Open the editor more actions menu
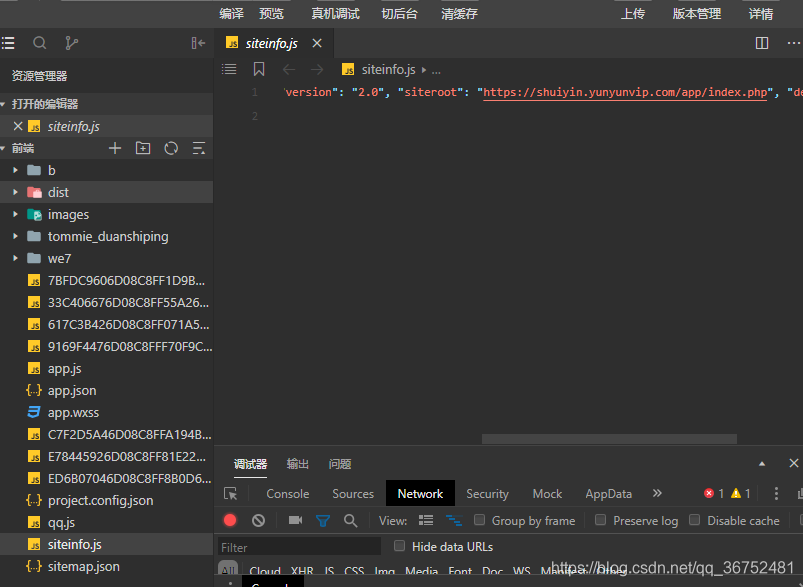This screenshot has width=803, height=587. pos(794,43)
